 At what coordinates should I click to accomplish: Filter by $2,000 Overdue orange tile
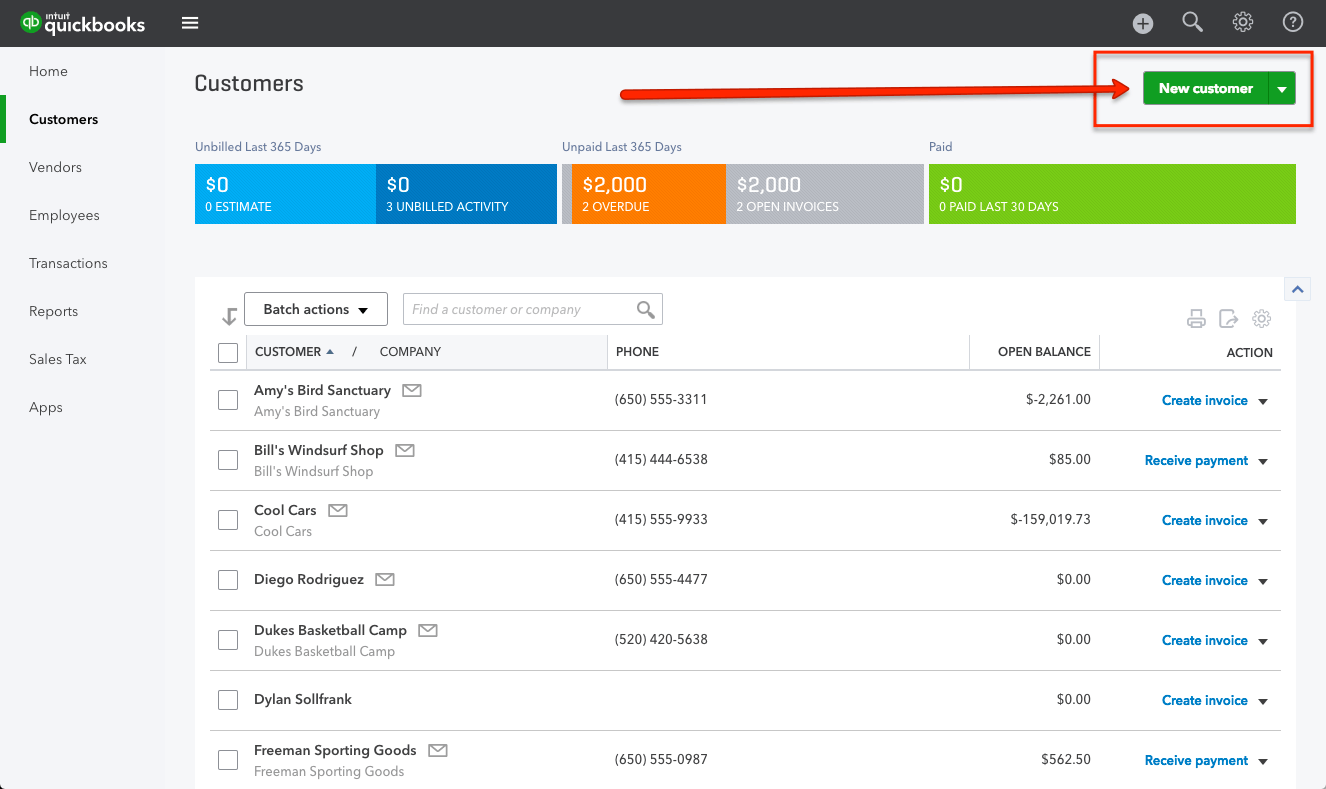tap(648, 194)
